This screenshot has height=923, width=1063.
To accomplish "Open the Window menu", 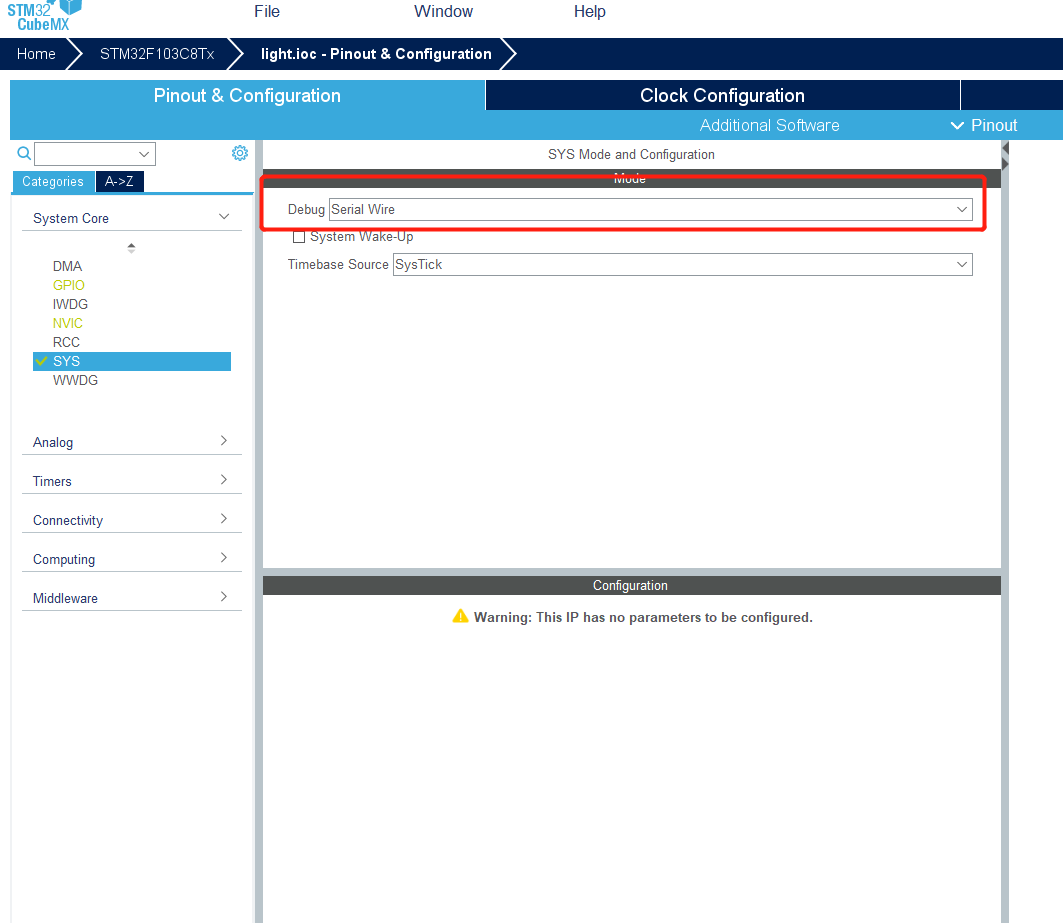I will [443, 12].
